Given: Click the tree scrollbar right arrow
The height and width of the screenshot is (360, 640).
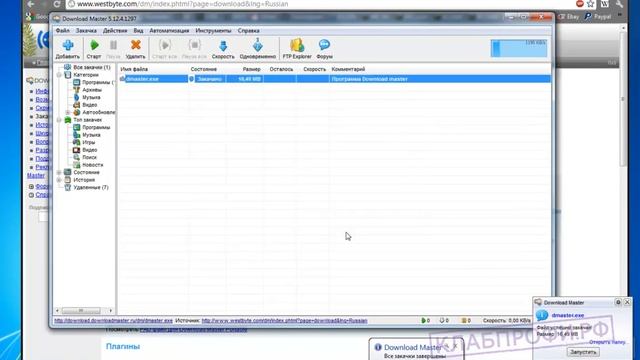Looking at the screenshot, I should click(111, 311).
